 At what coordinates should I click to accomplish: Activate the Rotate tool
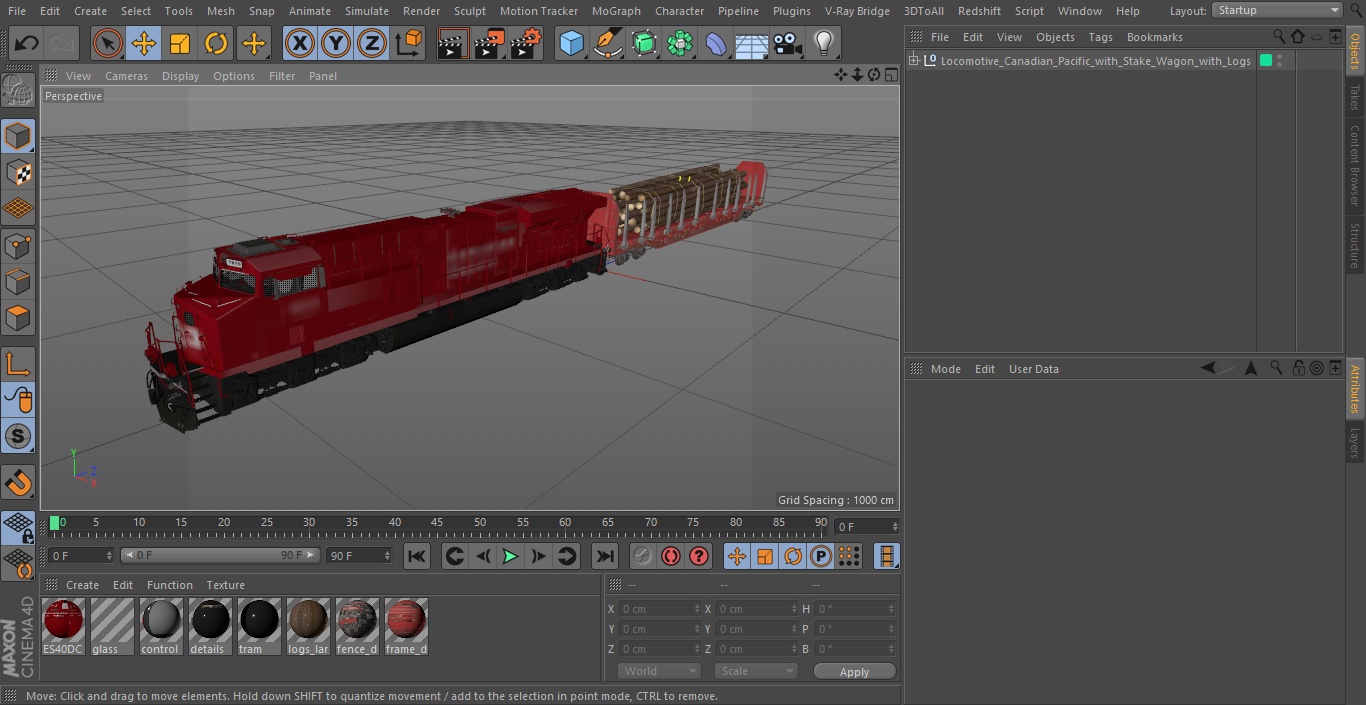pyautogui.click(x=216, y=43)
